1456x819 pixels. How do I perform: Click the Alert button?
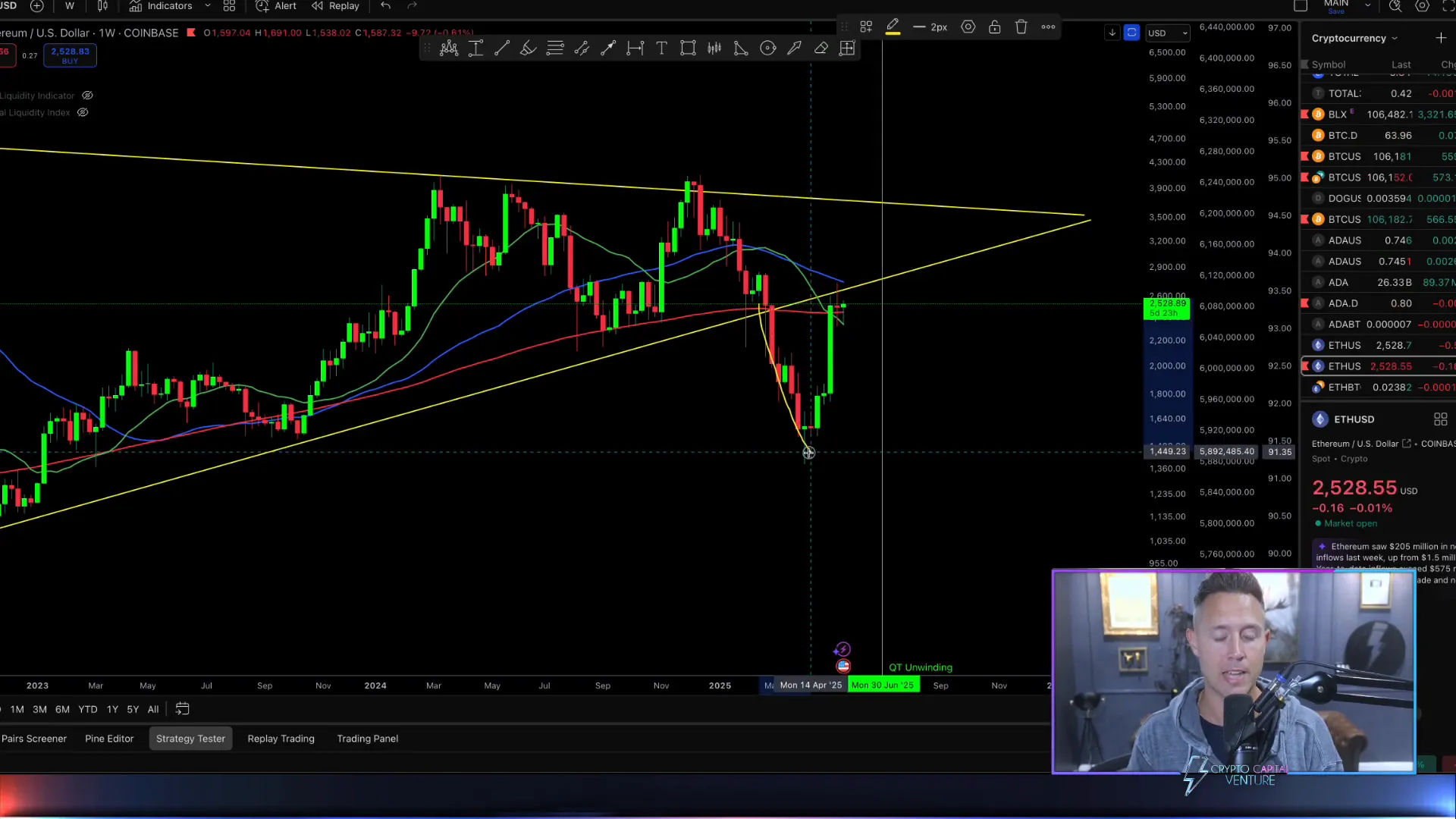pos(276,6)
